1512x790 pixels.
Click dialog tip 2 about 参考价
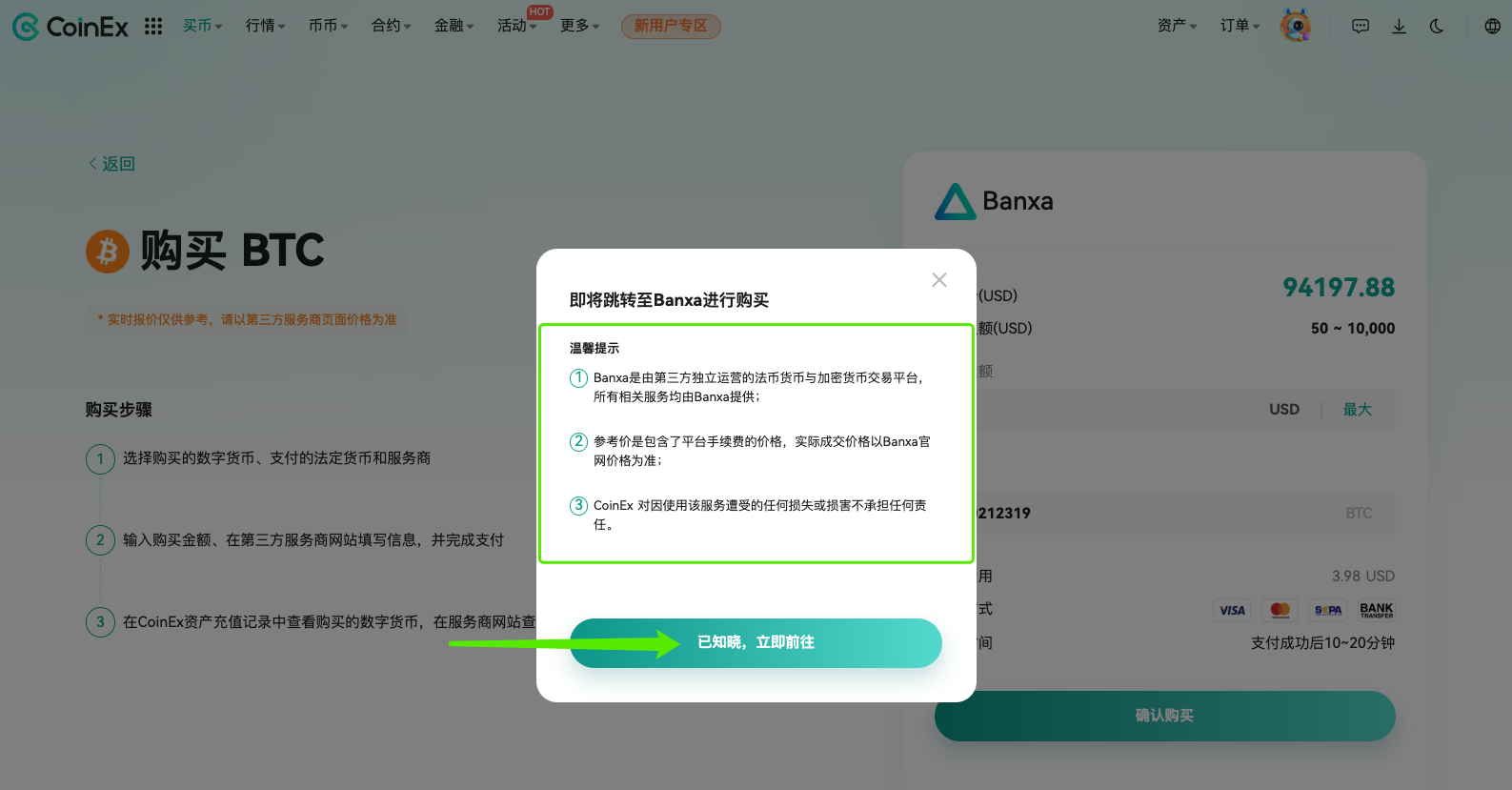click(762, 451)
